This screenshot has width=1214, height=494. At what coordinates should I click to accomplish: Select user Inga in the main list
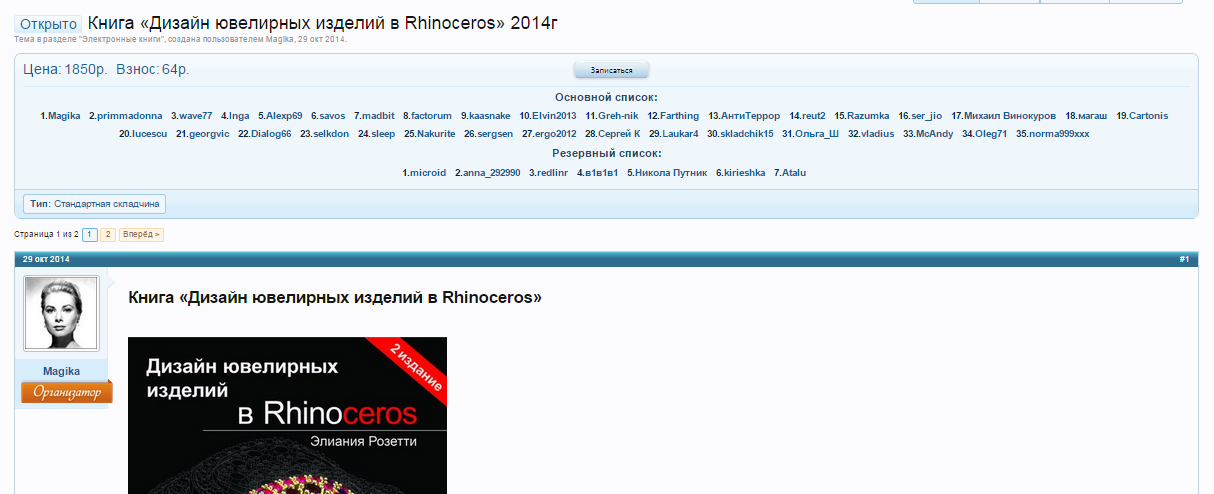[239, 116]
